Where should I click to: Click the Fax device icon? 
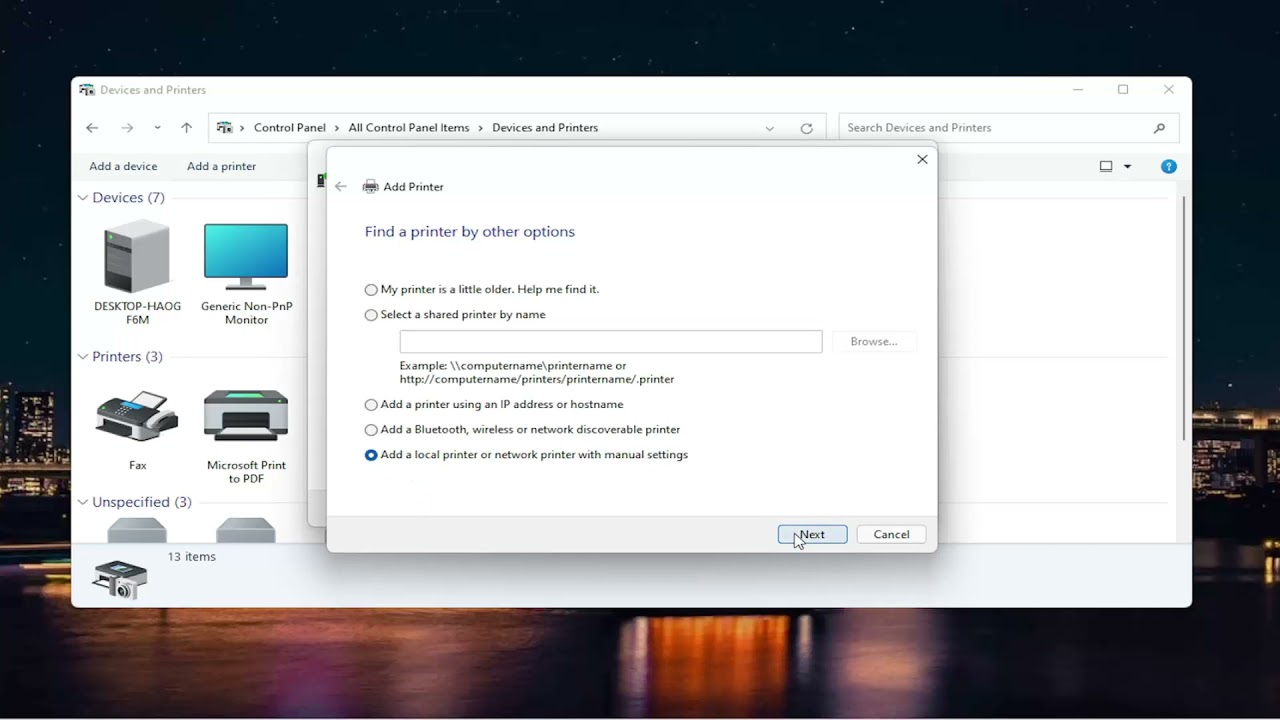click(137, 418)
